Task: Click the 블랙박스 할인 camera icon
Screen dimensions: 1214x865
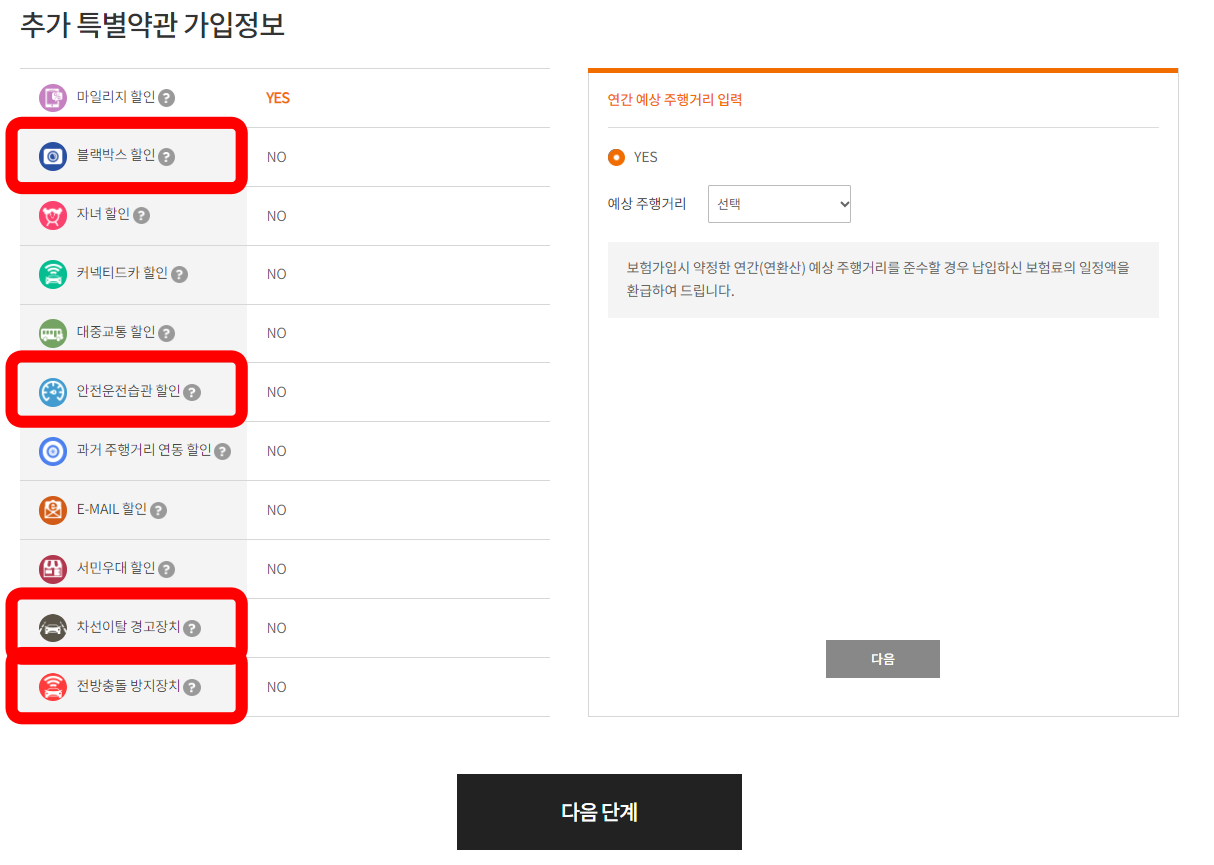Action: point(55,156)
